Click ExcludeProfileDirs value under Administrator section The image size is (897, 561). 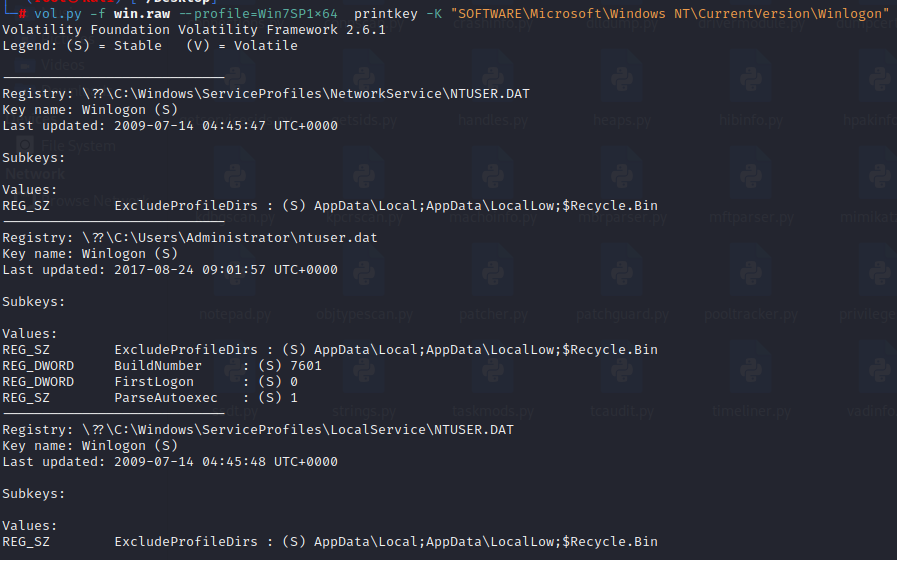[185, 350]
